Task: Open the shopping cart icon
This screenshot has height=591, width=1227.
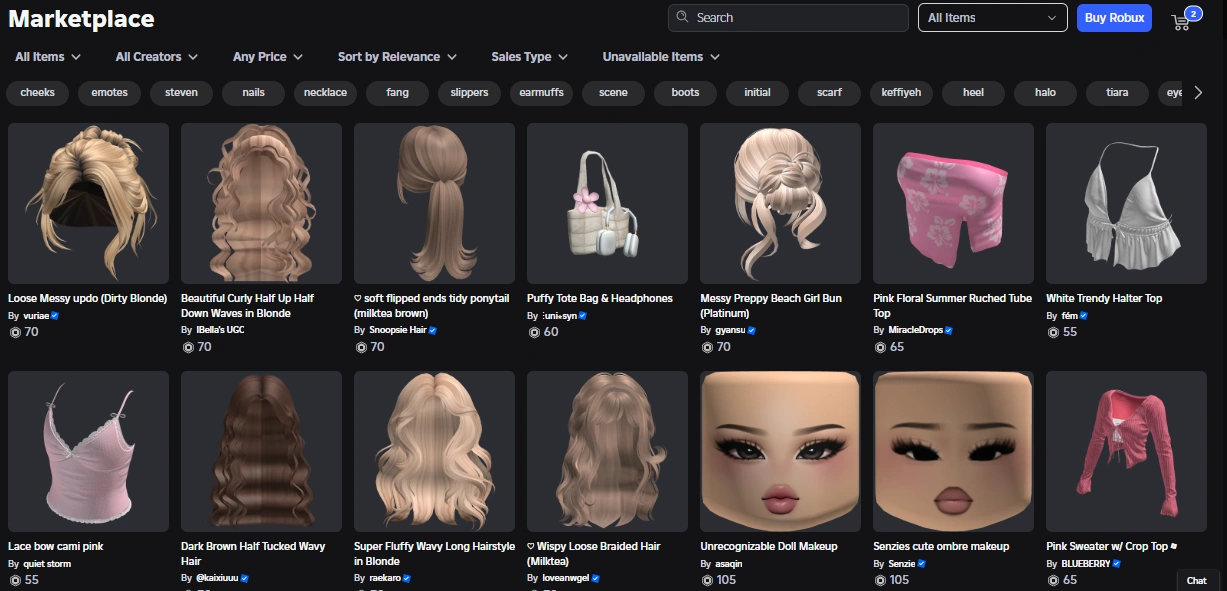Action: [1181, 21]
